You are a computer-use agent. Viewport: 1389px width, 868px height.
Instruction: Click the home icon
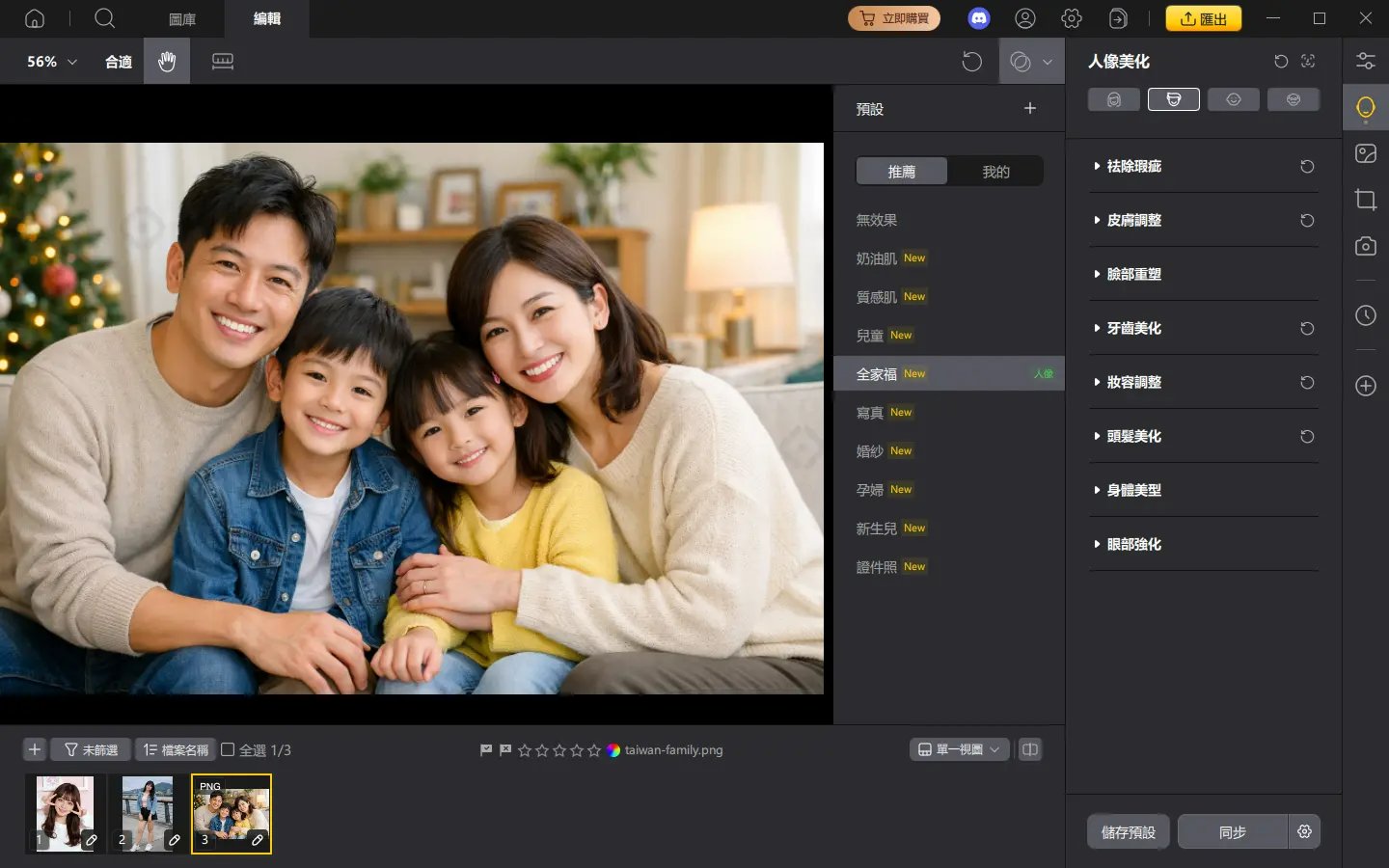point(35,18)
